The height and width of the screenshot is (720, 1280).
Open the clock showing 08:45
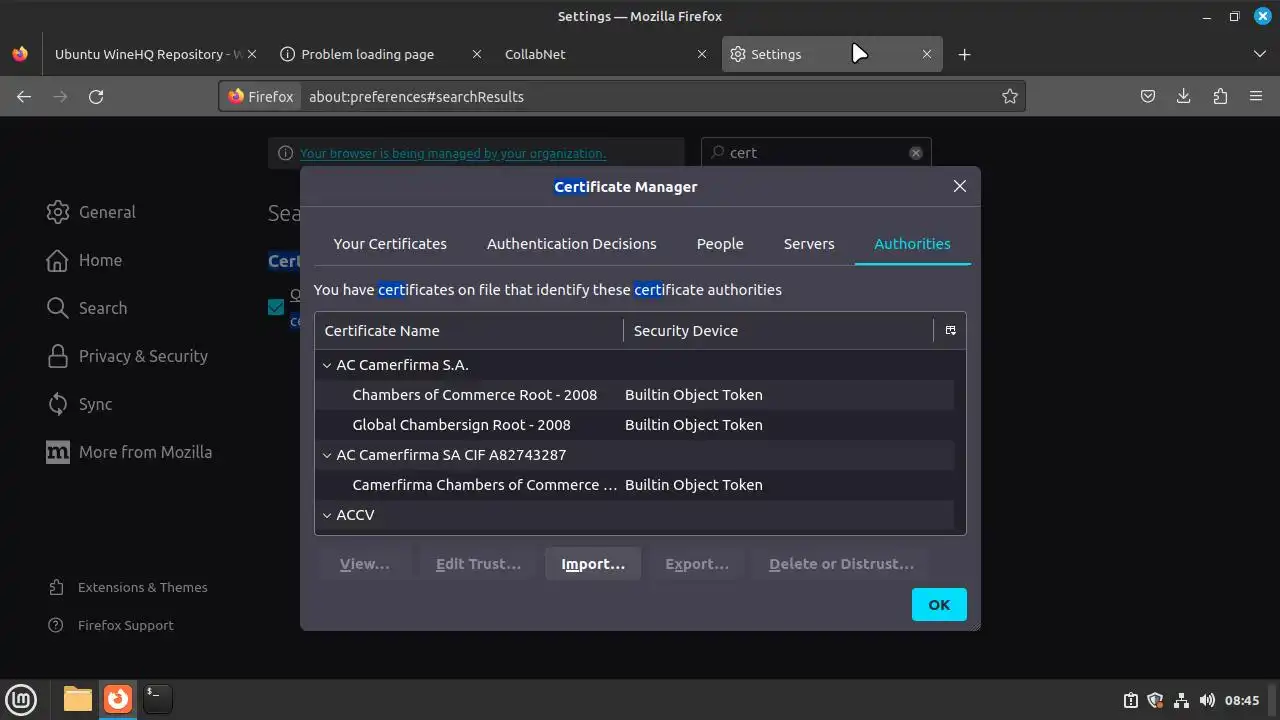(x=1242, y=700)
